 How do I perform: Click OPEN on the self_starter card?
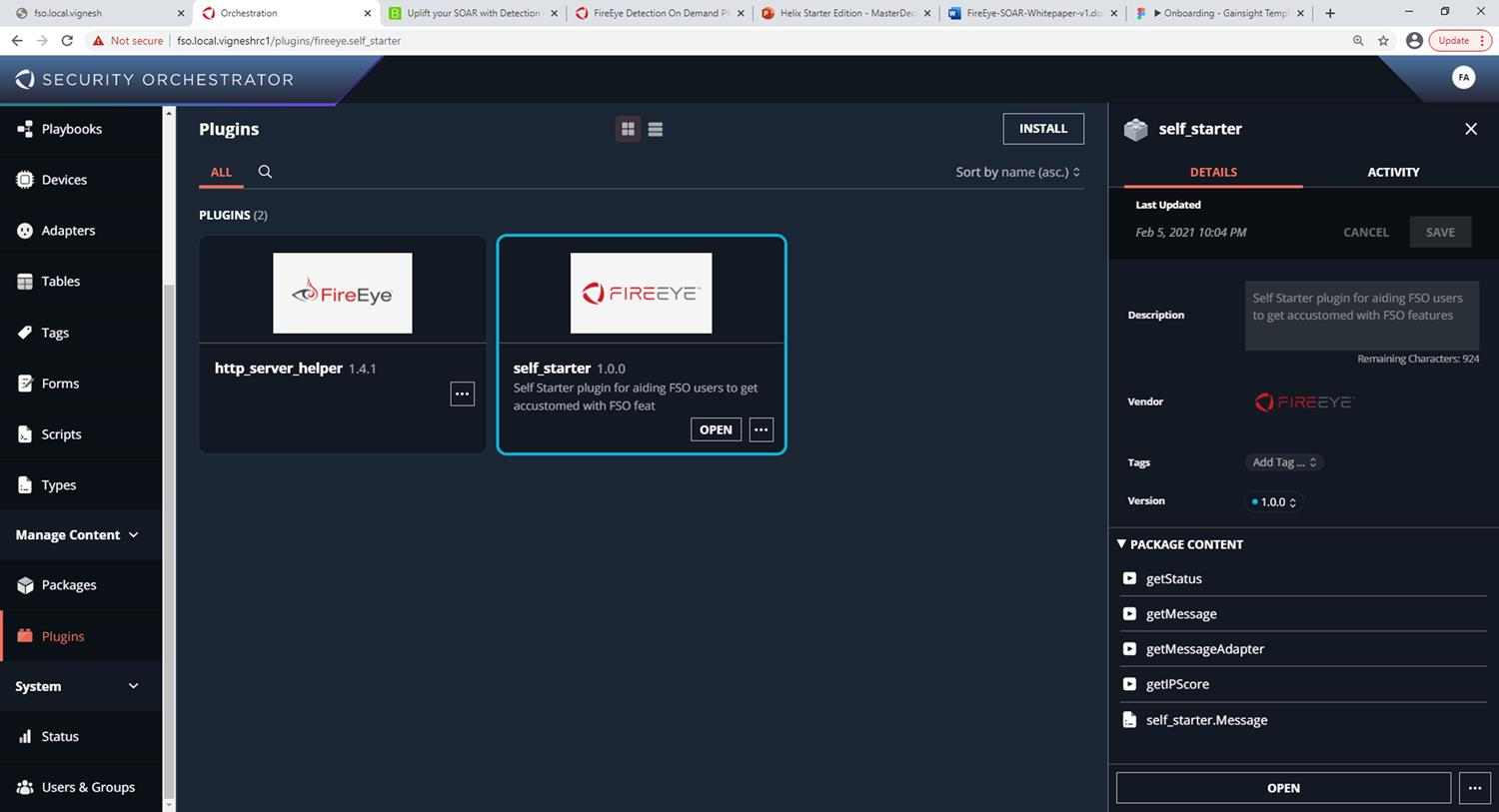click(716, 429)
